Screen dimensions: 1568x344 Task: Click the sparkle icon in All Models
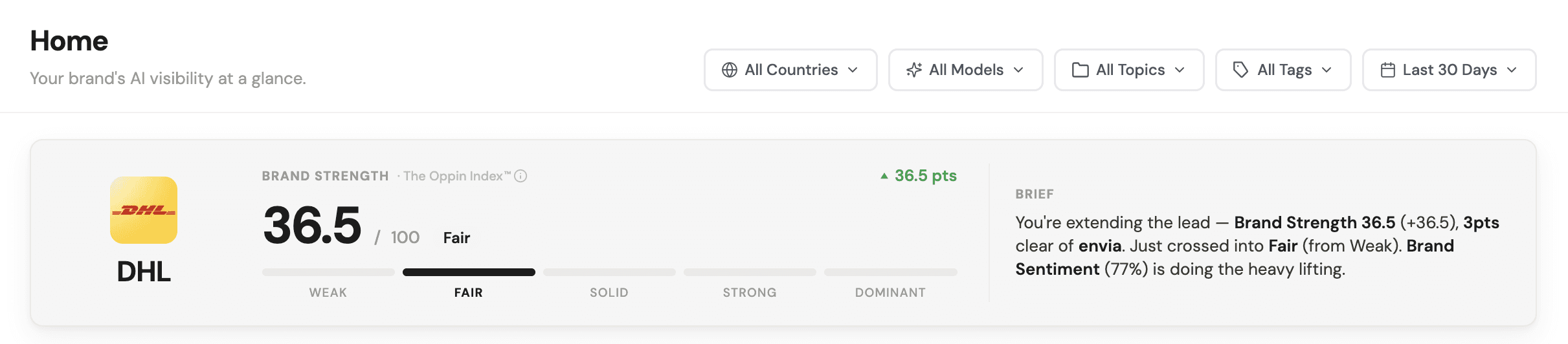click(914, 70)
